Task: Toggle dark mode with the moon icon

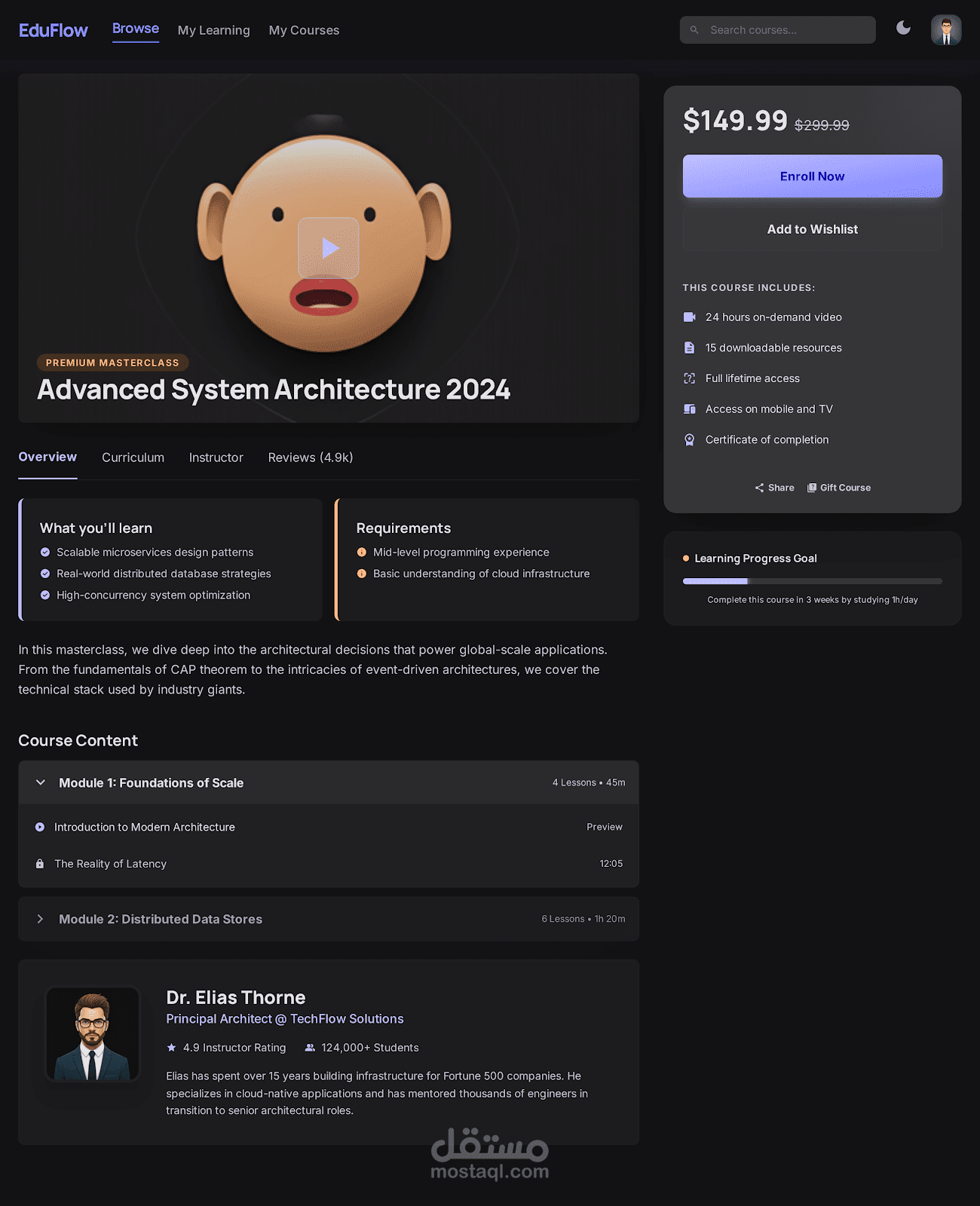Action: click(x=903, y=29)
